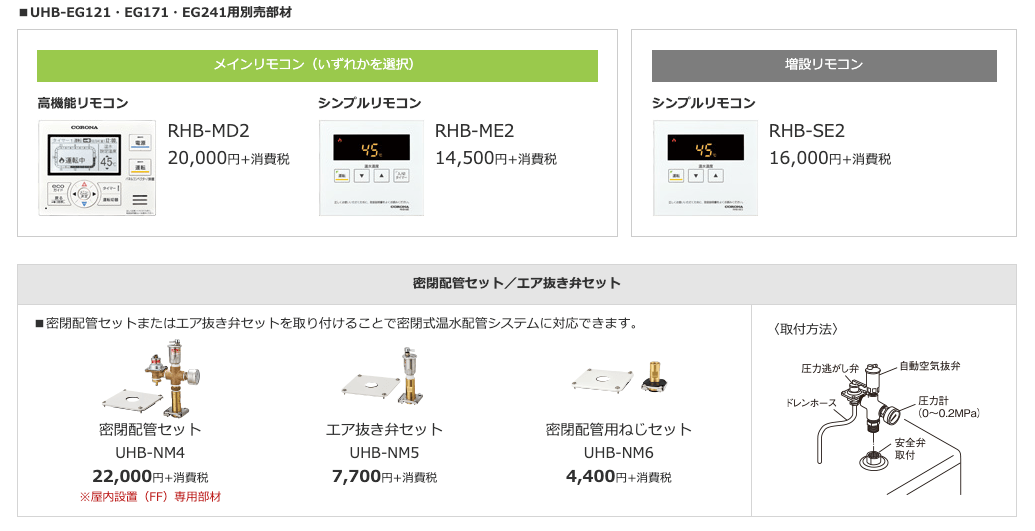Click the RHB-MD2 remote control image

[x=97, y=168]
